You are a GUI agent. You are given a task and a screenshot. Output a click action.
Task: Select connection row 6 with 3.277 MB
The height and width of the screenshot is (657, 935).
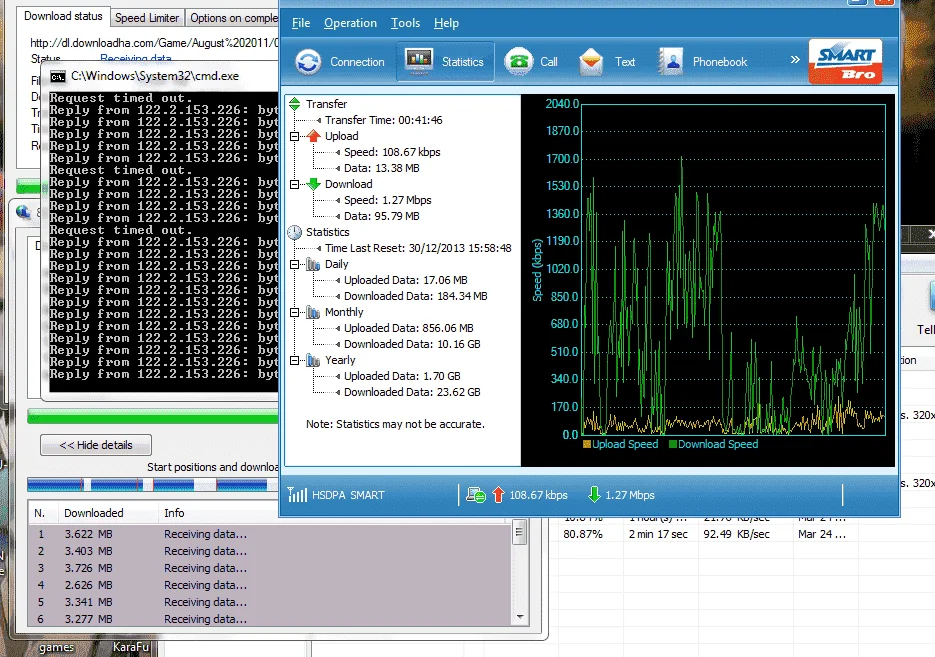pyautogui.click(x=270, y=619)
